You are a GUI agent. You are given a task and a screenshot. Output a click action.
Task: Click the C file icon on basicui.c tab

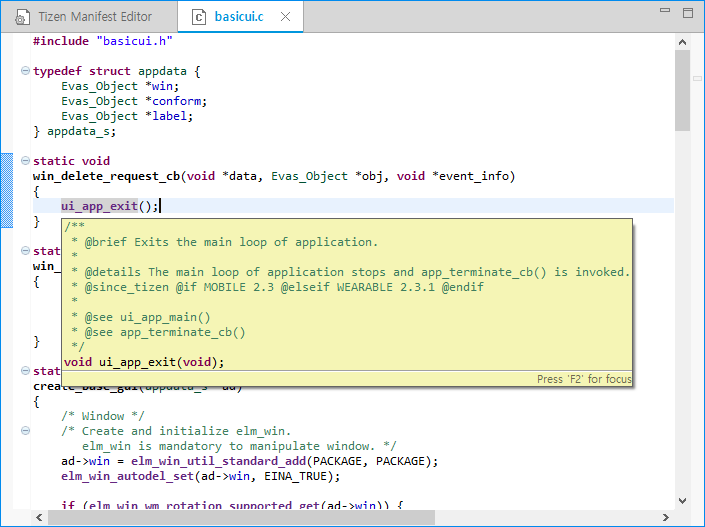click(x=199, y=17)
